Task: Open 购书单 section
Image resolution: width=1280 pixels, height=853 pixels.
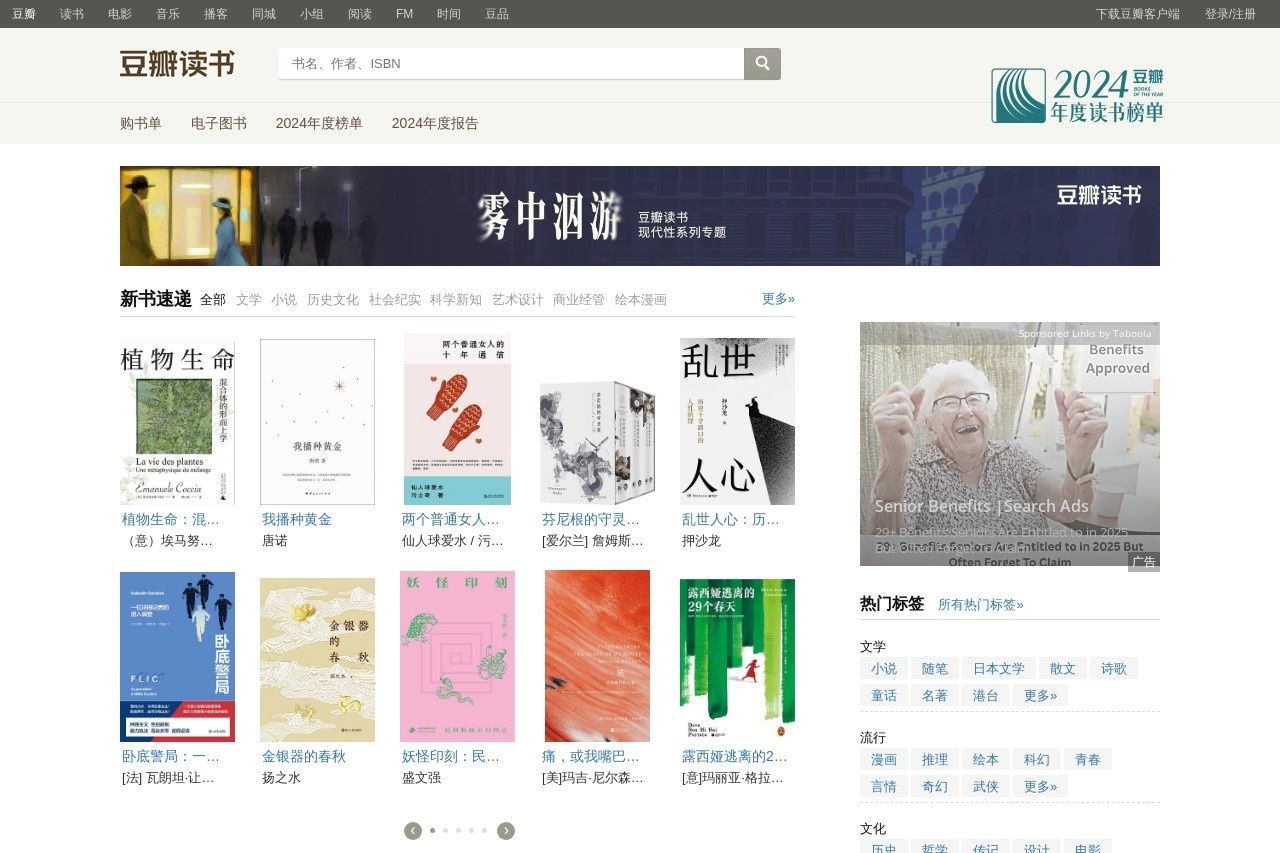Action: click(x=141, y=123)
